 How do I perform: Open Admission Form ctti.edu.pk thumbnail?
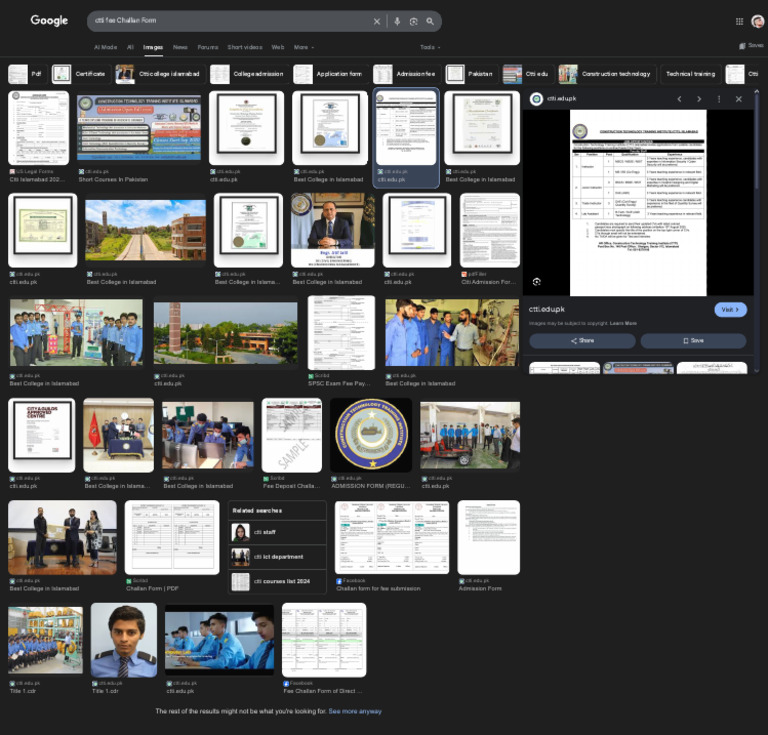pyautogui.click(x=488, y=537)
